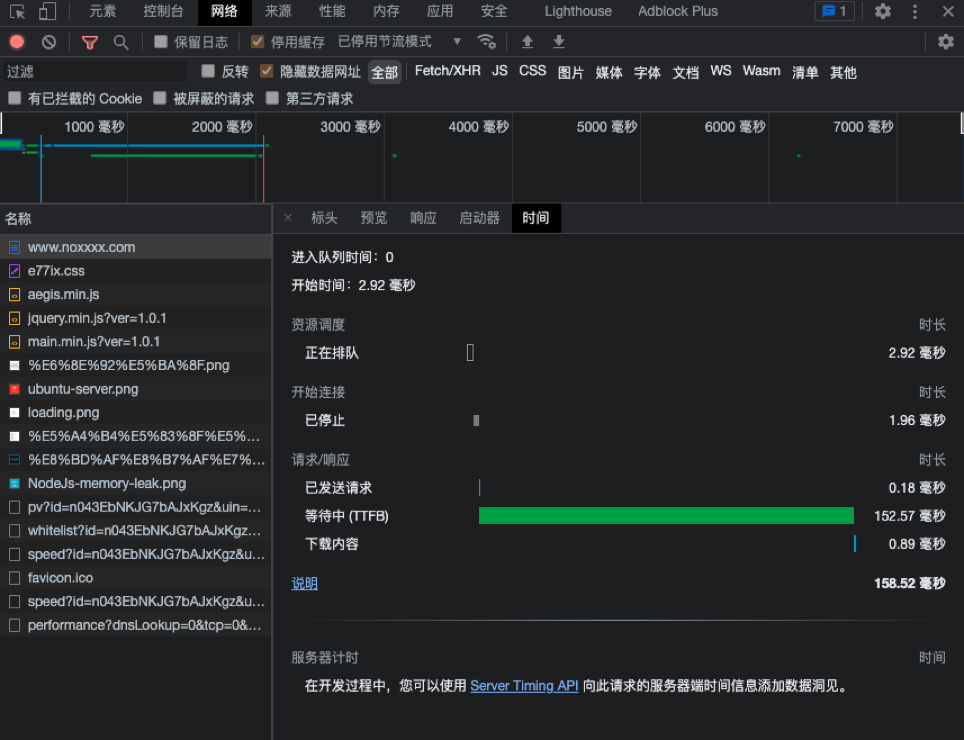This screenshot has width=964, height=740.
Task: Click the green 等待中 (TTFB) timing bar
Action: 666,516
